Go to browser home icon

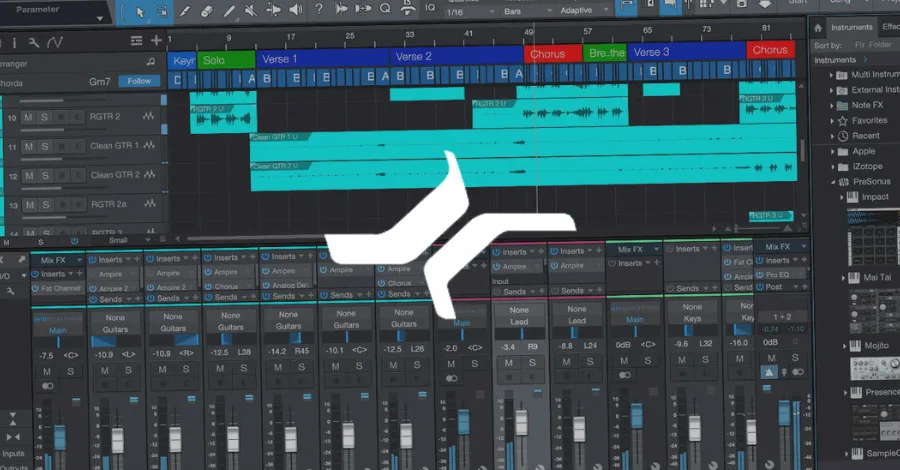(x=817, y=28)
